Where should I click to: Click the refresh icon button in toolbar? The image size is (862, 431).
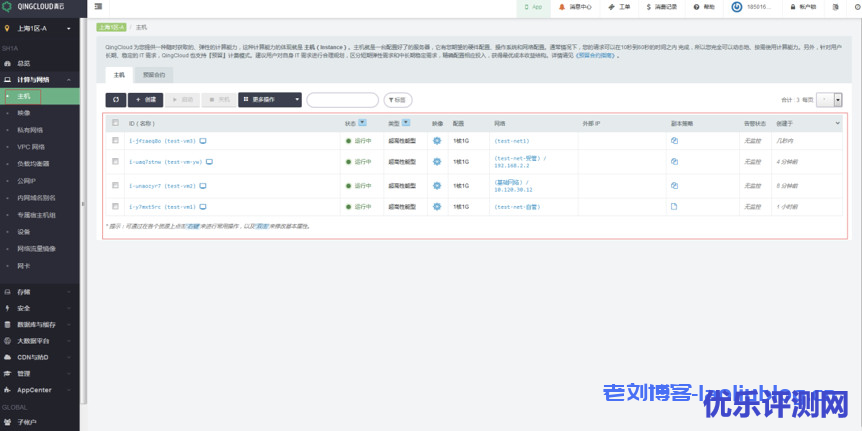click(115, 100)
